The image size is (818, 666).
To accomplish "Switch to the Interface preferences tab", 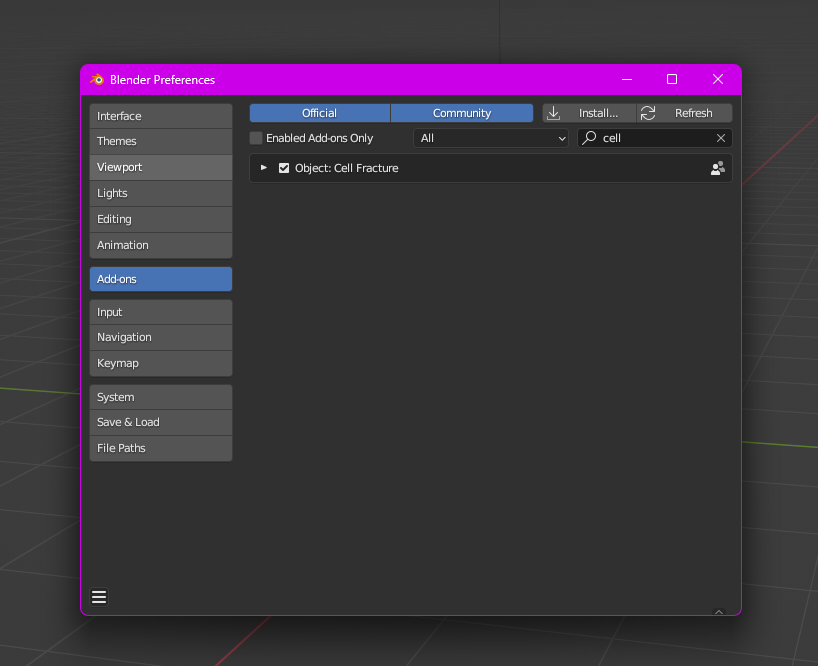I will (x=160, y=116).
